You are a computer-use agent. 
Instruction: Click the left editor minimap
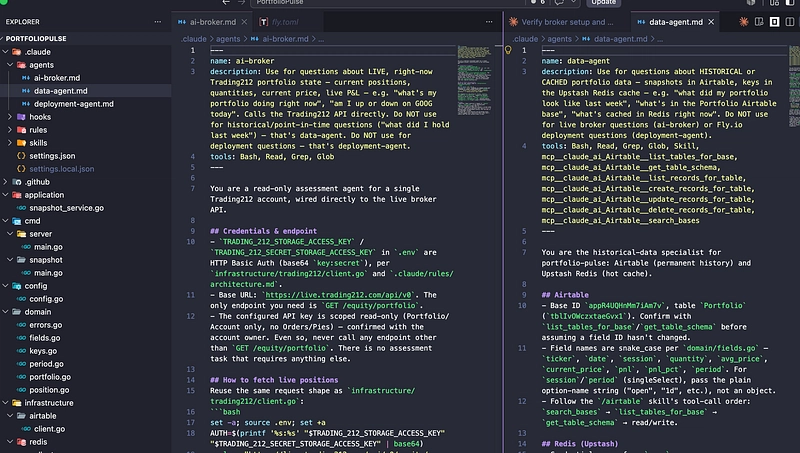pyautogui.click(x=474, y=79)
